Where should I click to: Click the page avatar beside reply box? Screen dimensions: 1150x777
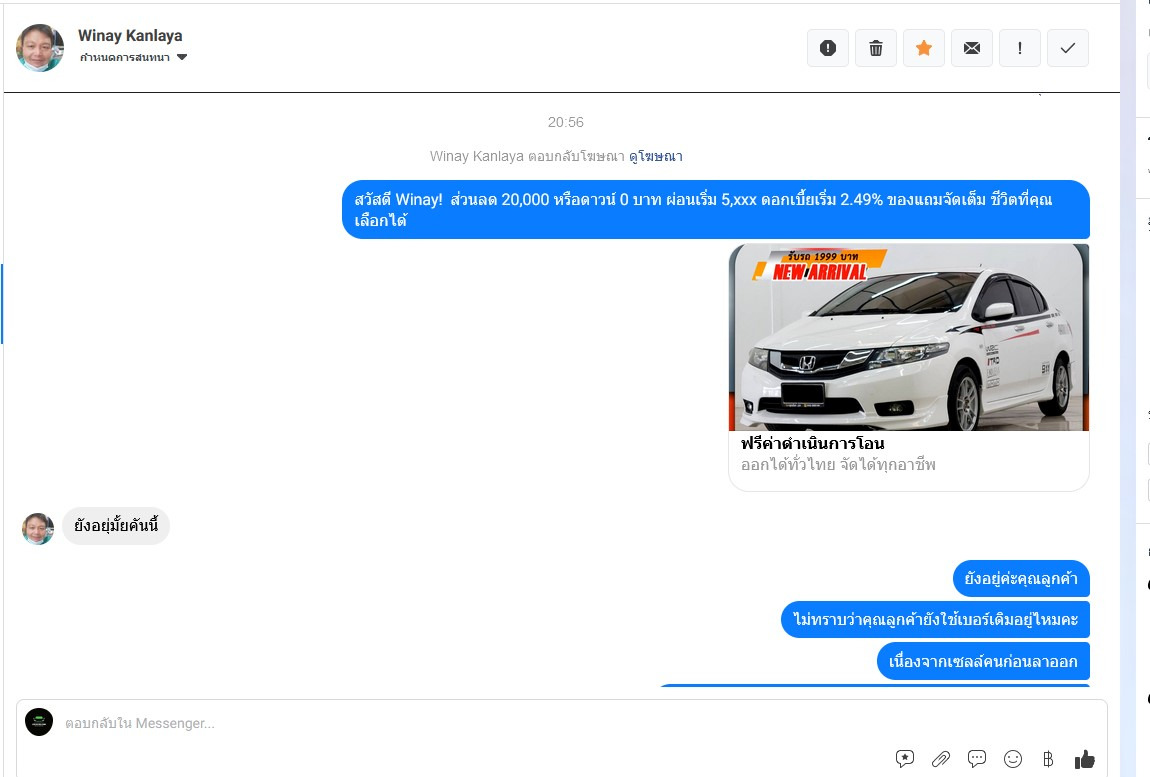tap(39, 722)
